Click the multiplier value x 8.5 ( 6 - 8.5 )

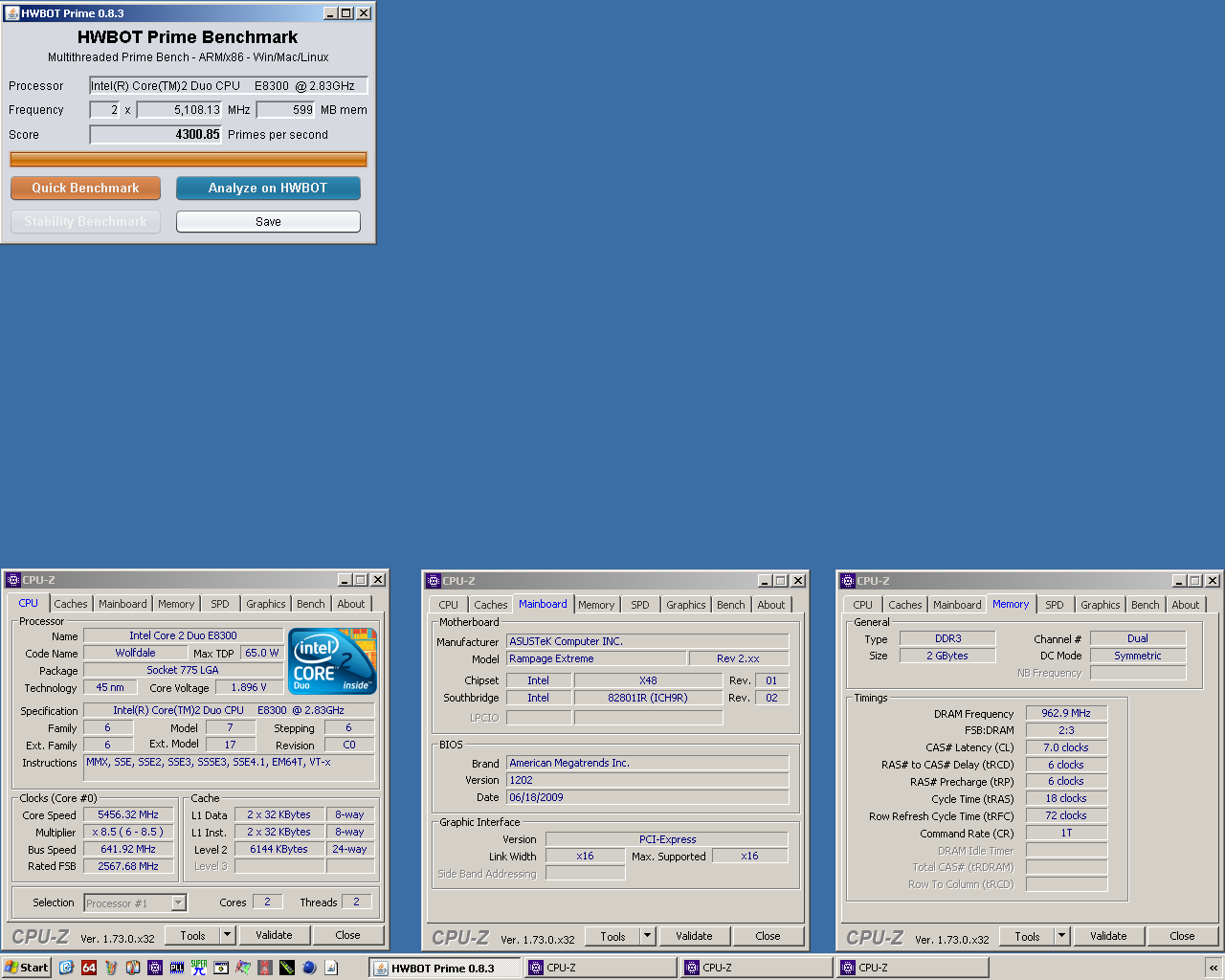(x=128, y=832)
